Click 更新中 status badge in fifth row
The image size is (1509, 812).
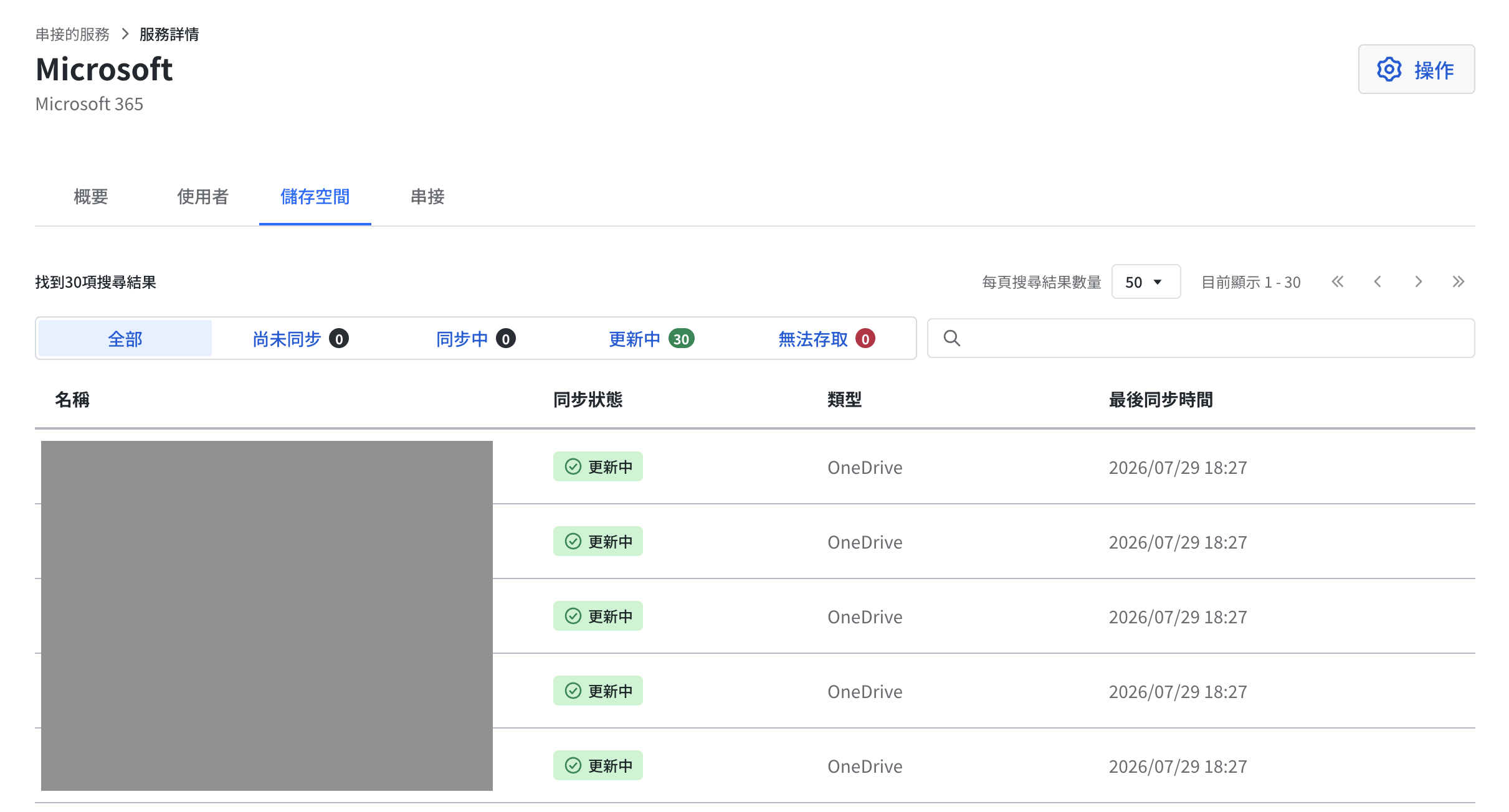[x=597, y=765]
